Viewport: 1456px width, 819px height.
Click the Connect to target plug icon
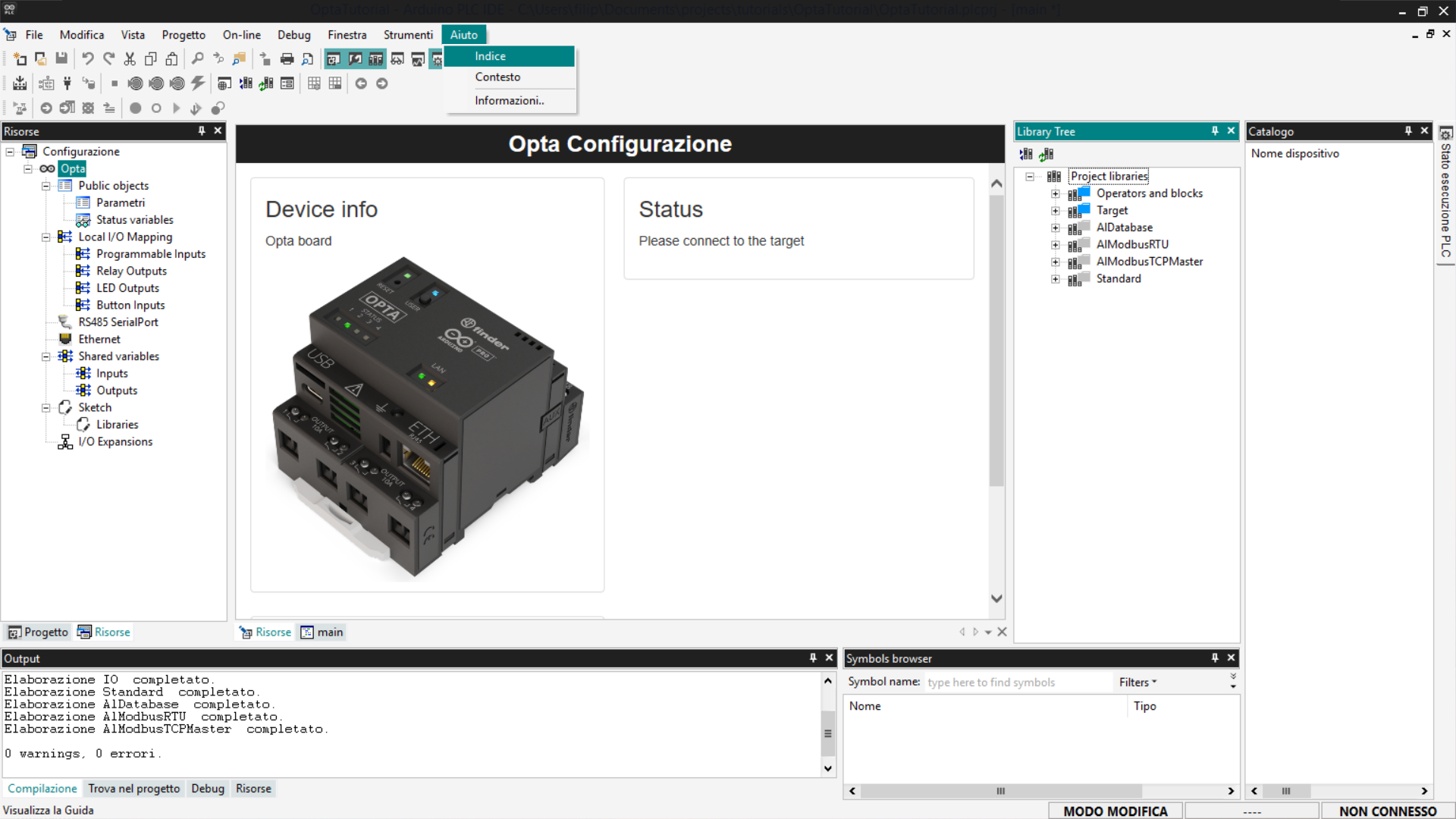tap(67, 83)
